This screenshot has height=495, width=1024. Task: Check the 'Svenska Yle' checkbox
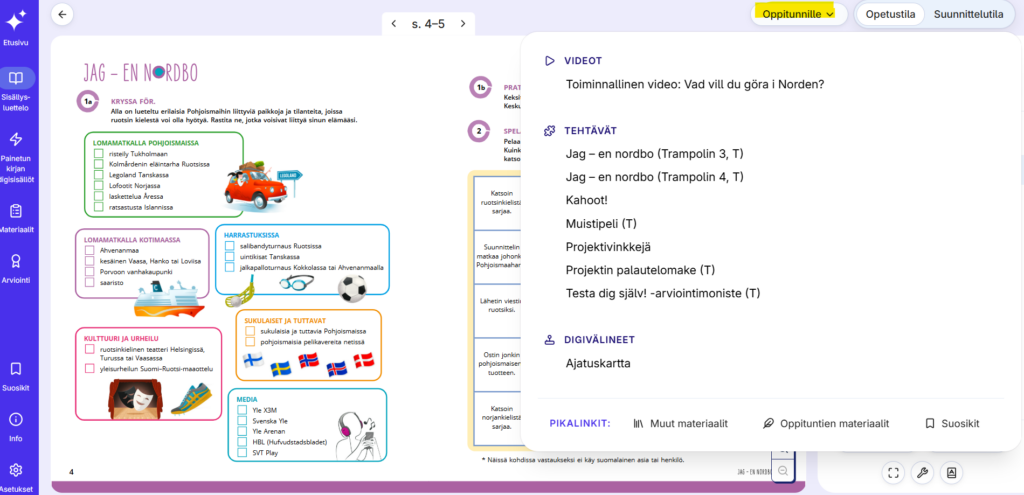pos(242,421)
